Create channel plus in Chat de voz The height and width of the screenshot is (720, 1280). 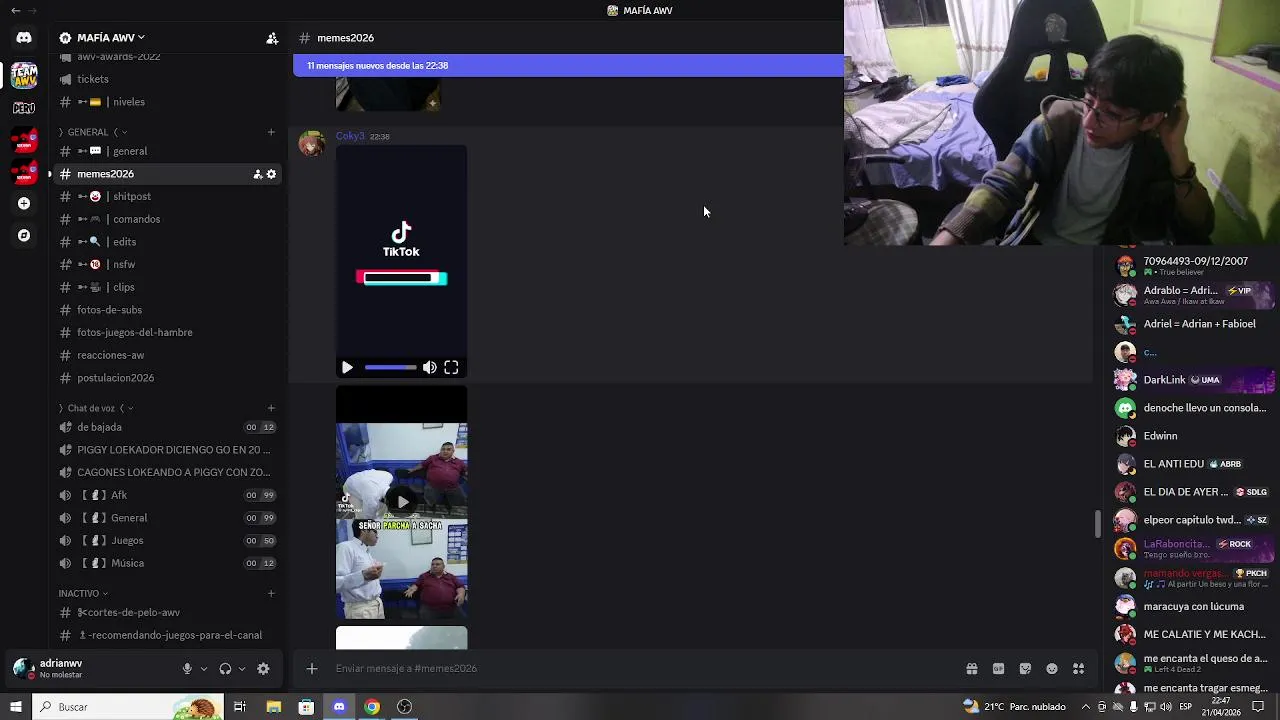point(271,408)
